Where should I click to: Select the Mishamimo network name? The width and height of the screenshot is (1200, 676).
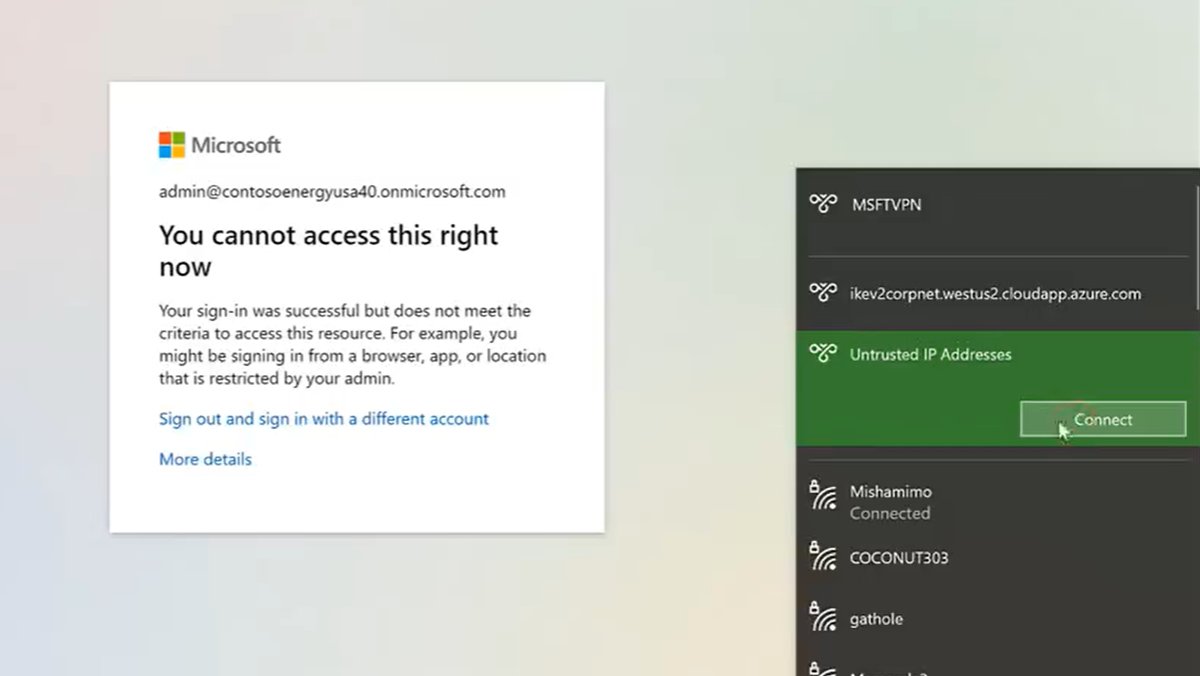[890, 492]
